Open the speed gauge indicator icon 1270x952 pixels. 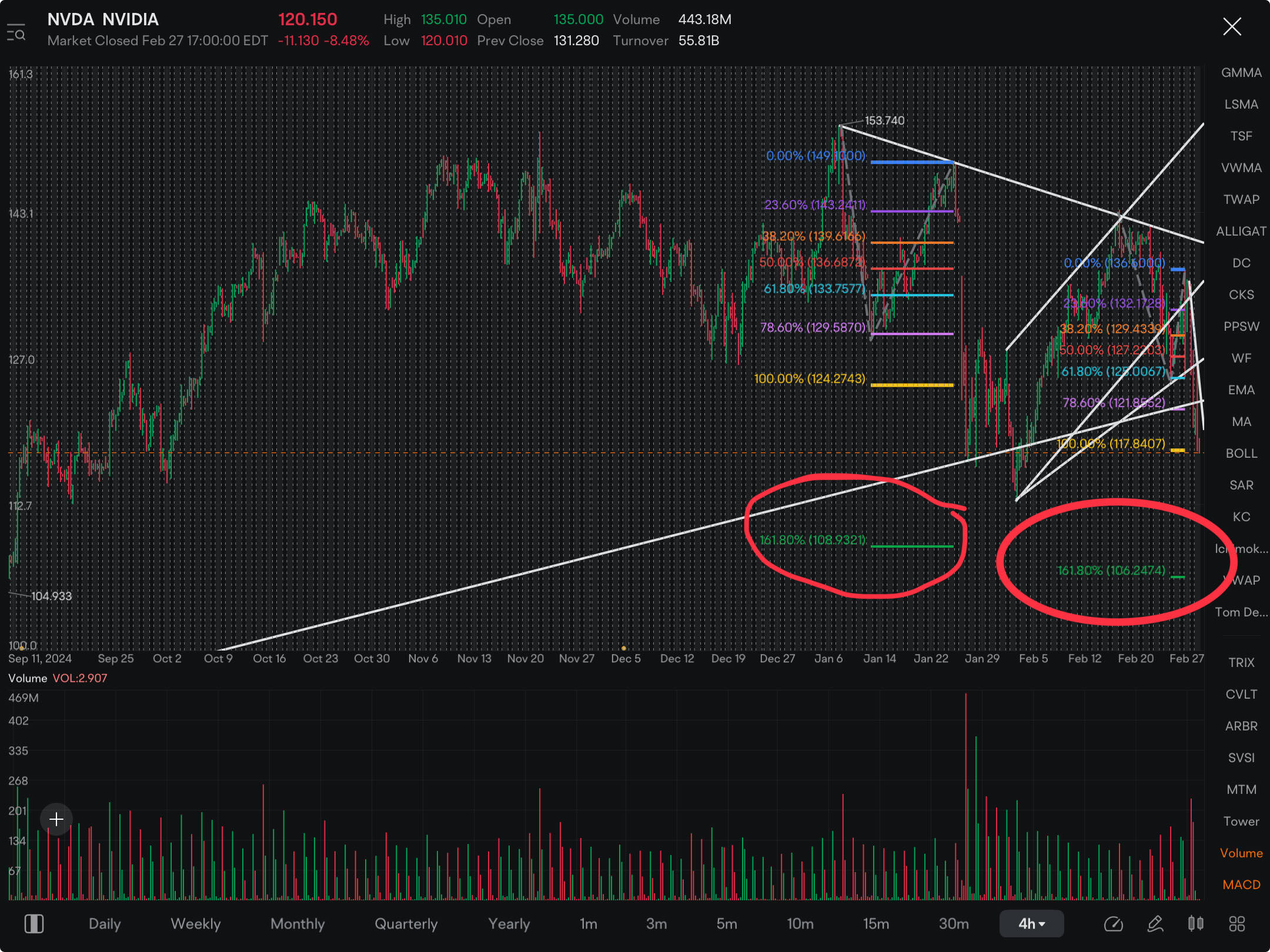[1113, 924]
